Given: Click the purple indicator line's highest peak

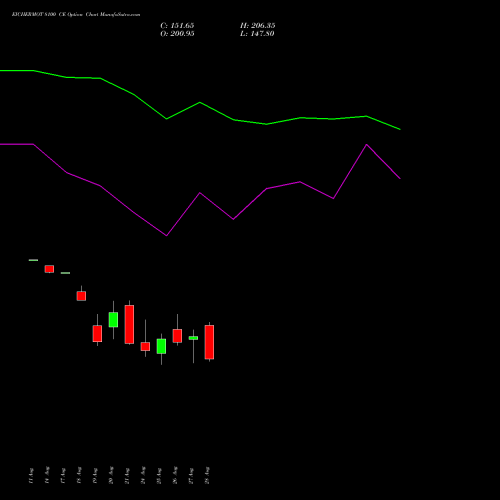Looking at the screenshot, I should 367,145.
